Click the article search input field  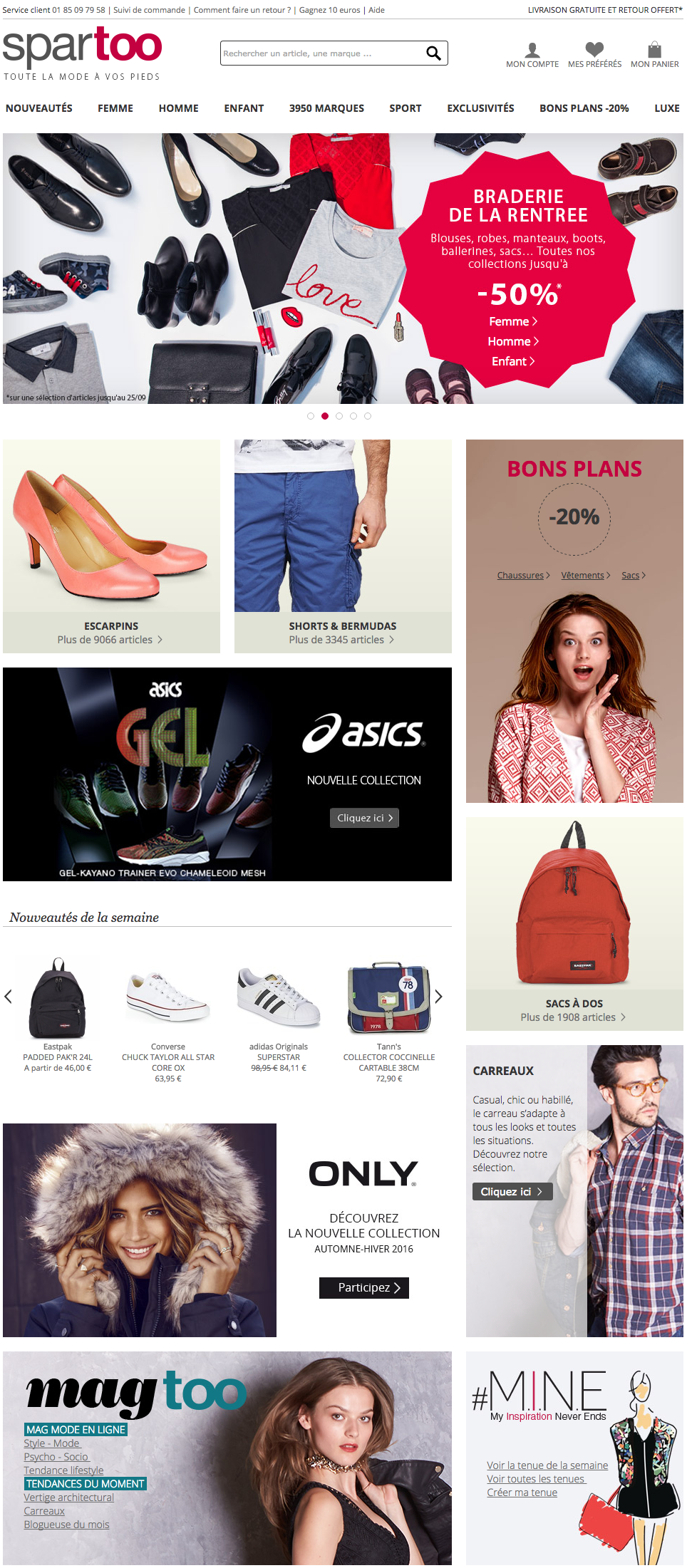pos(322,53)
